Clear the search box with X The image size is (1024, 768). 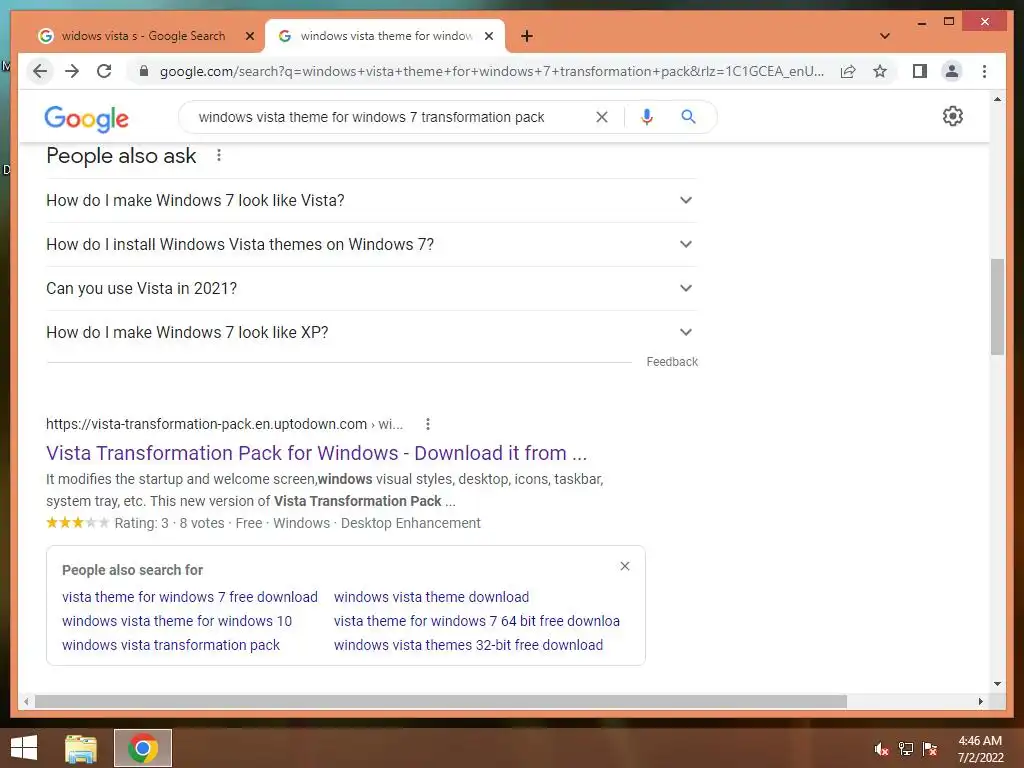601,117
